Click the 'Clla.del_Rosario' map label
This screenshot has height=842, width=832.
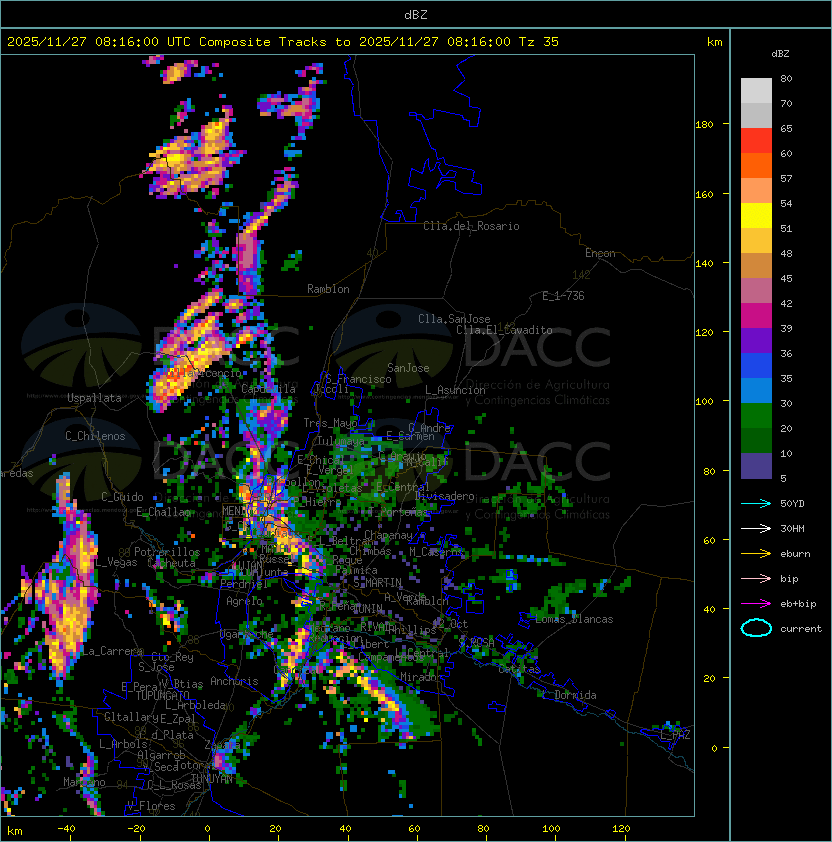[x=471, y=226]
